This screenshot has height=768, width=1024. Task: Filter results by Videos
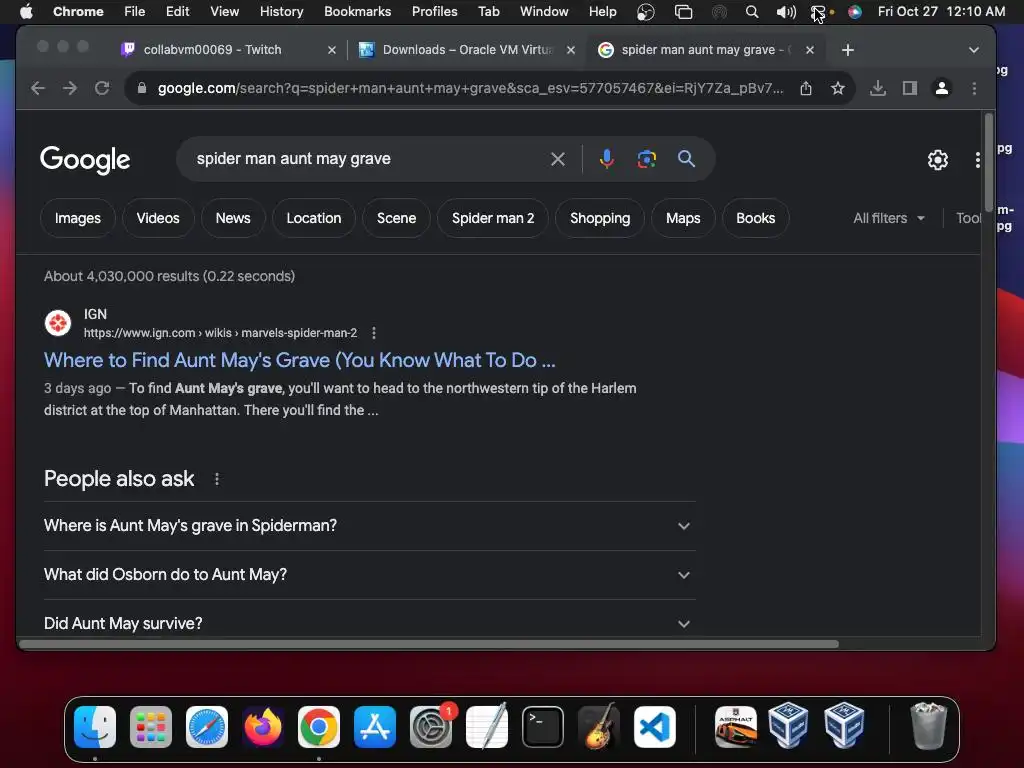[x=158, y=218]
